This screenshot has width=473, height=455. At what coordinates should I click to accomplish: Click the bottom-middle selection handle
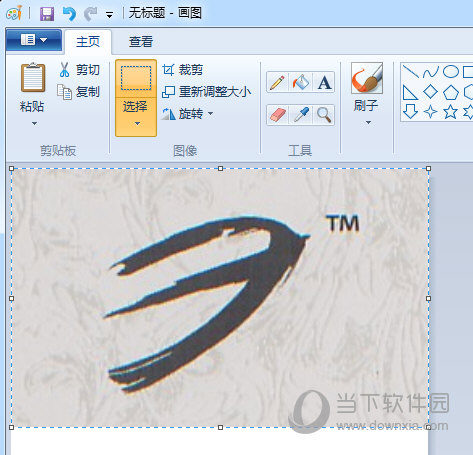[220, 427]
